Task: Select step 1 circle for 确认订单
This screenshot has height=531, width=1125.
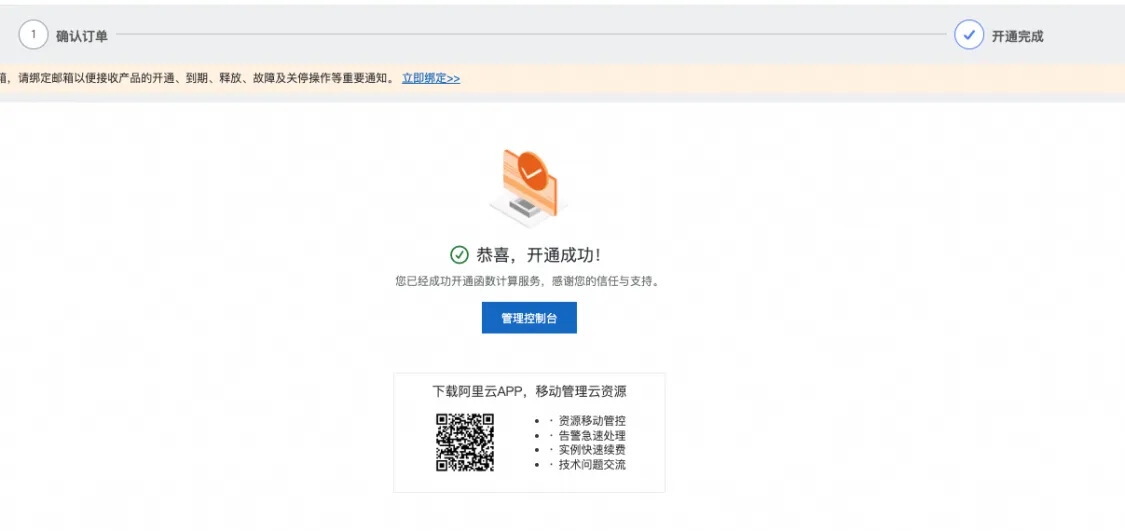Action: pos(33,34)
